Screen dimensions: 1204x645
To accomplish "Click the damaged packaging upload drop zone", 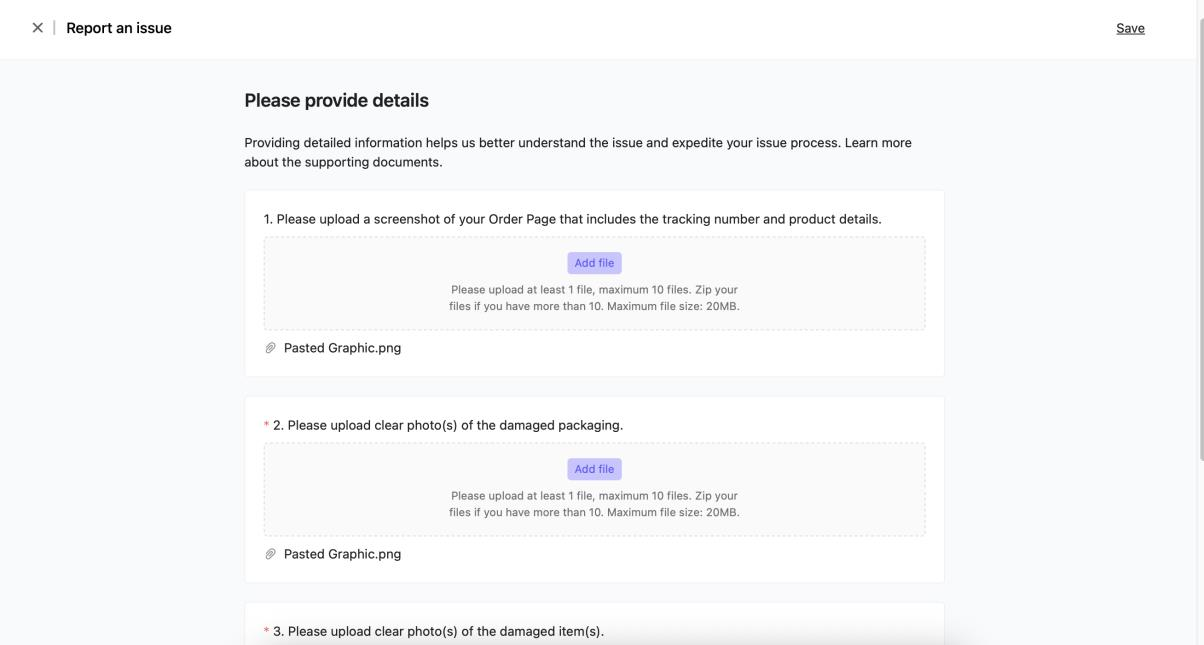I will 400,489.
